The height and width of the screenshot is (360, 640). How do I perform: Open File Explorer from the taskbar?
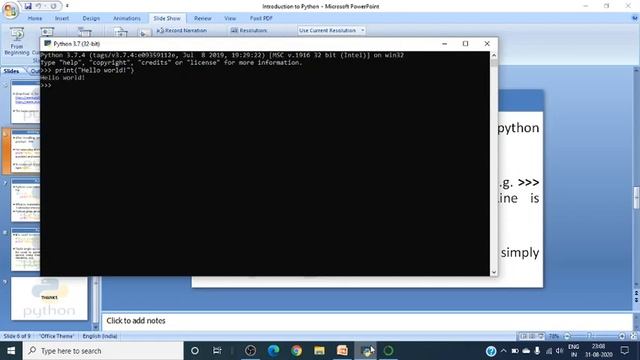coord(319,351)
